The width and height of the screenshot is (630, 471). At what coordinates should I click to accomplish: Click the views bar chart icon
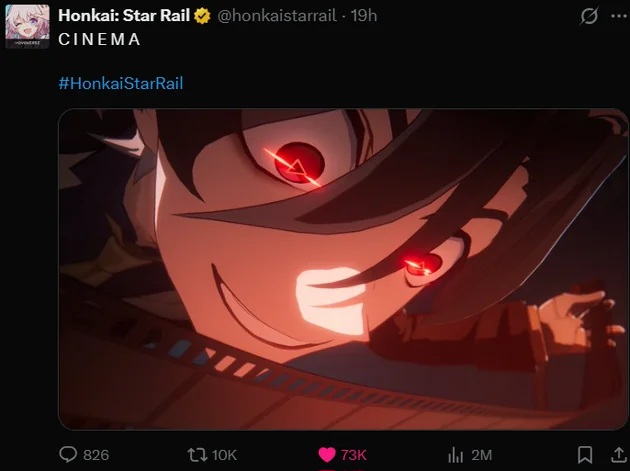pyautogui.click(x=456, y=455)
